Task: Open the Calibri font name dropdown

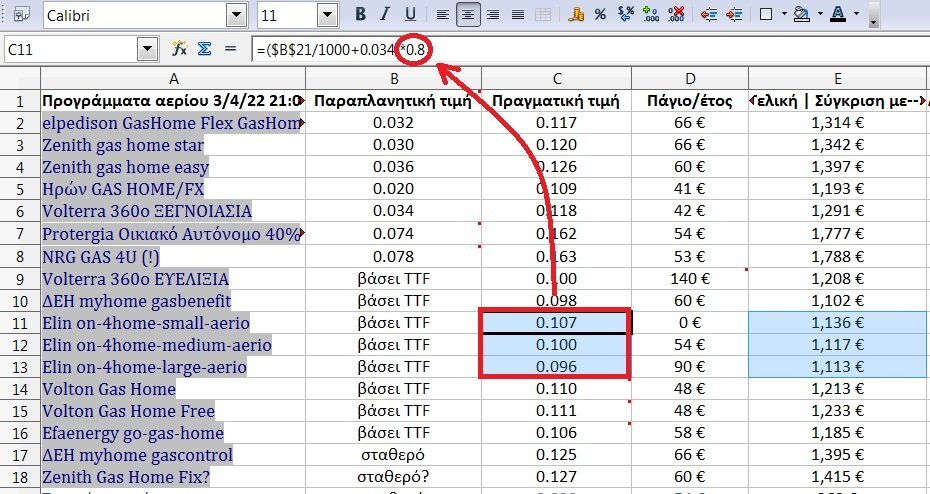Action: 237,15
